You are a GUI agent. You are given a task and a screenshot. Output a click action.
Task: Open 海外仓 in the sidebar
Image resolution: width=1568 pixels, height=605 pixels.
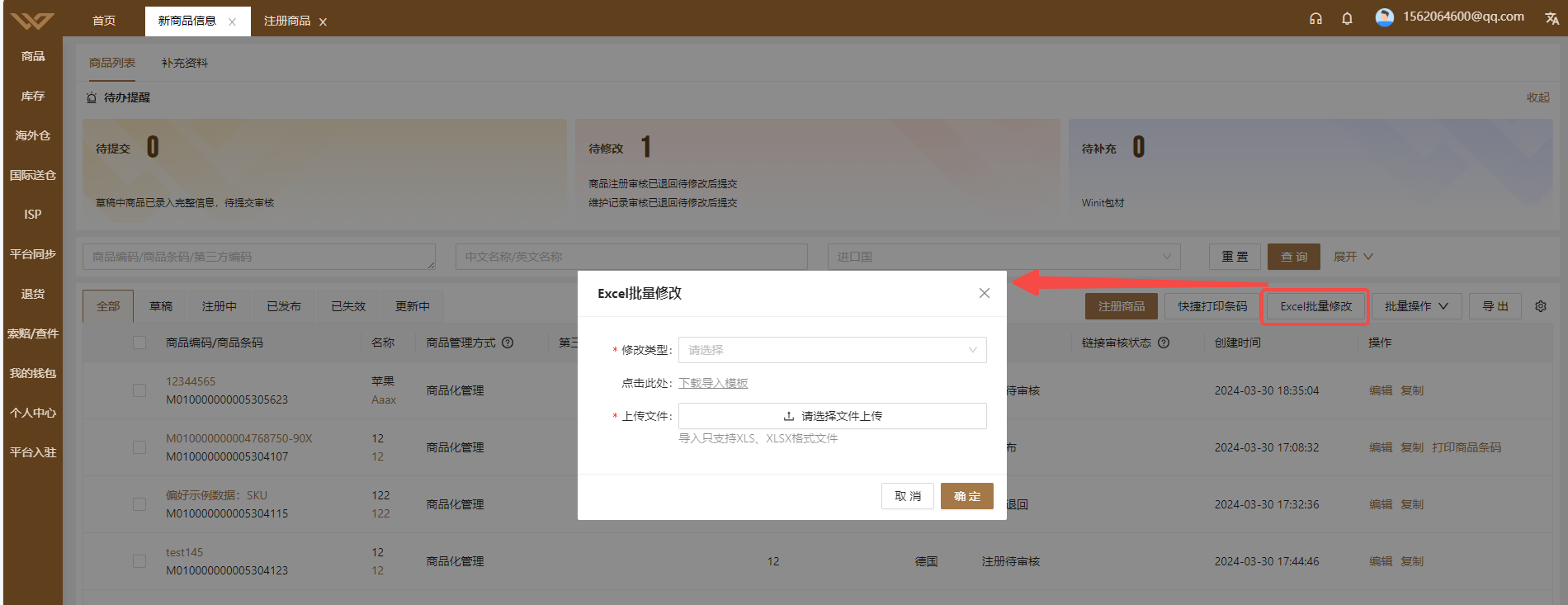pos(33,135)
